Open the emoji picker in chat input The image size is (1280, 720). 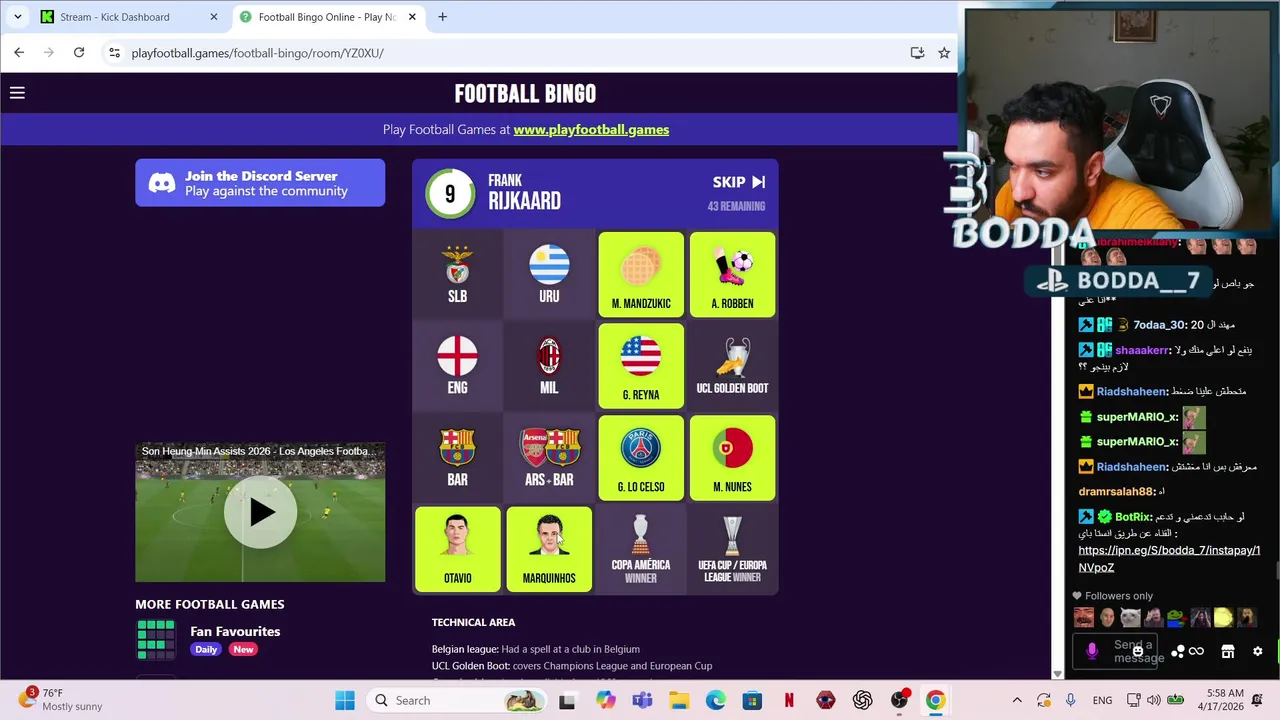point(1137,652)
